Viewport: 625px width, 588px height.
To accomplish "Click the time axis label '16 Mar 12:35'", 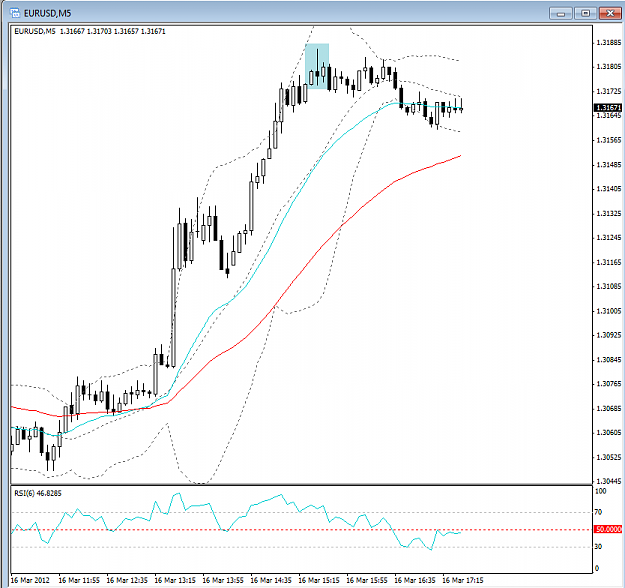I will [127, 580].
